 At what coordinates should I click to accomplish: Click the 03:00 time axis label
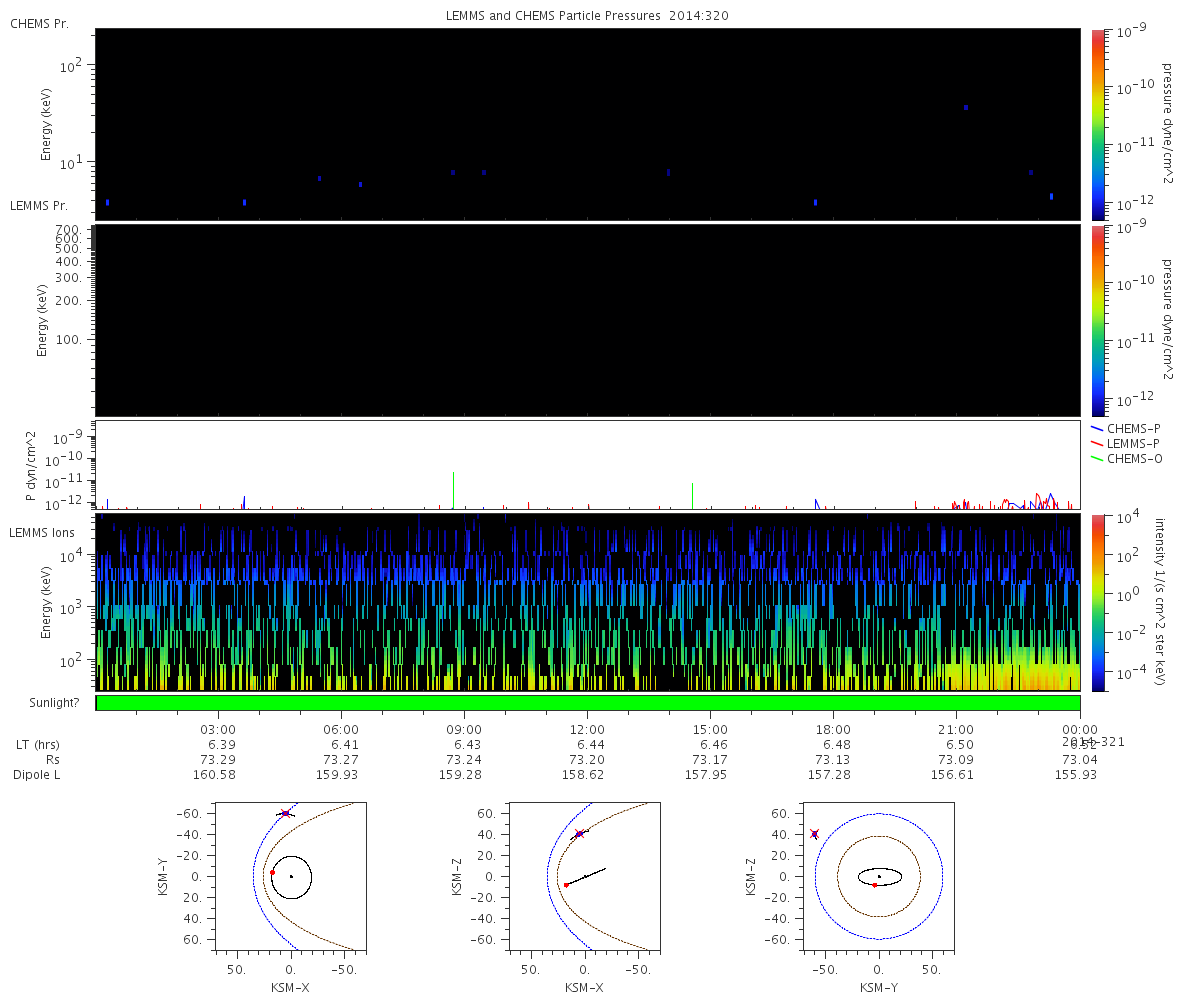[x=218, y=729]
